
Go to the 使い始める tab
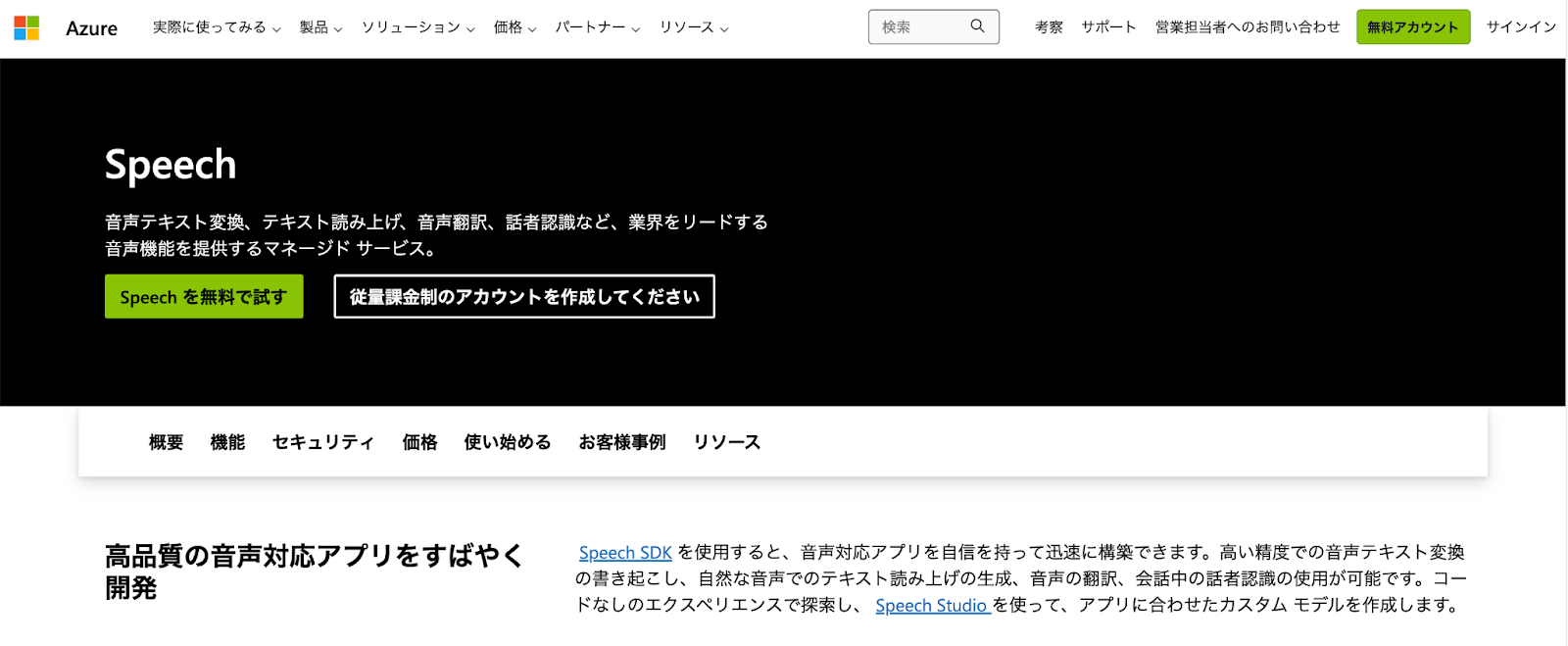tap(508, 442)
